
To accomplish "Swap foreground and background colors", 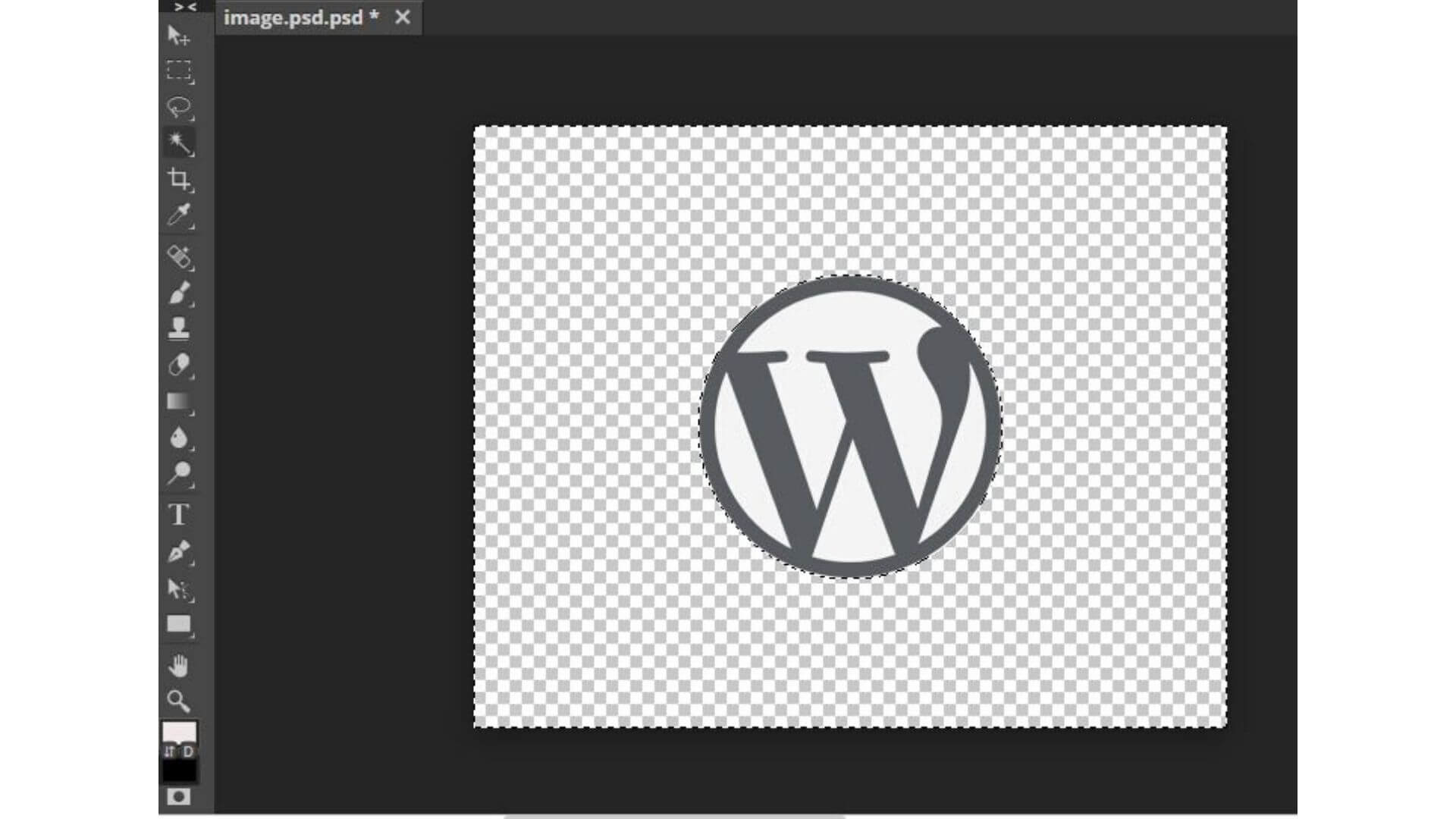I will coord(170,752).
